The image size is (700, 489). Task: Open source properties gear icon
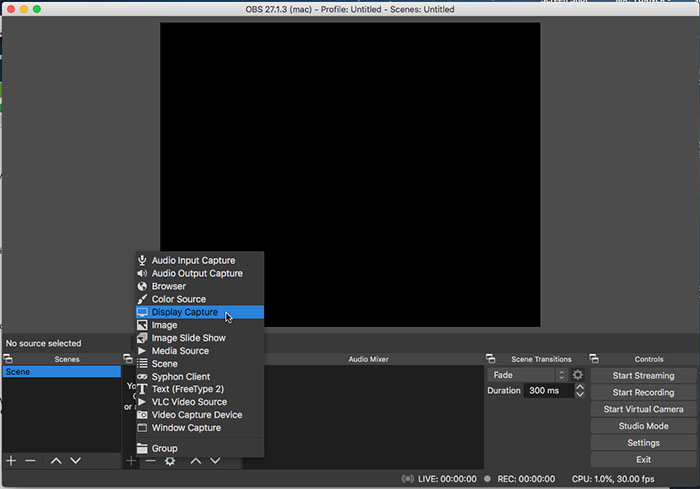[x=170, y=461]
